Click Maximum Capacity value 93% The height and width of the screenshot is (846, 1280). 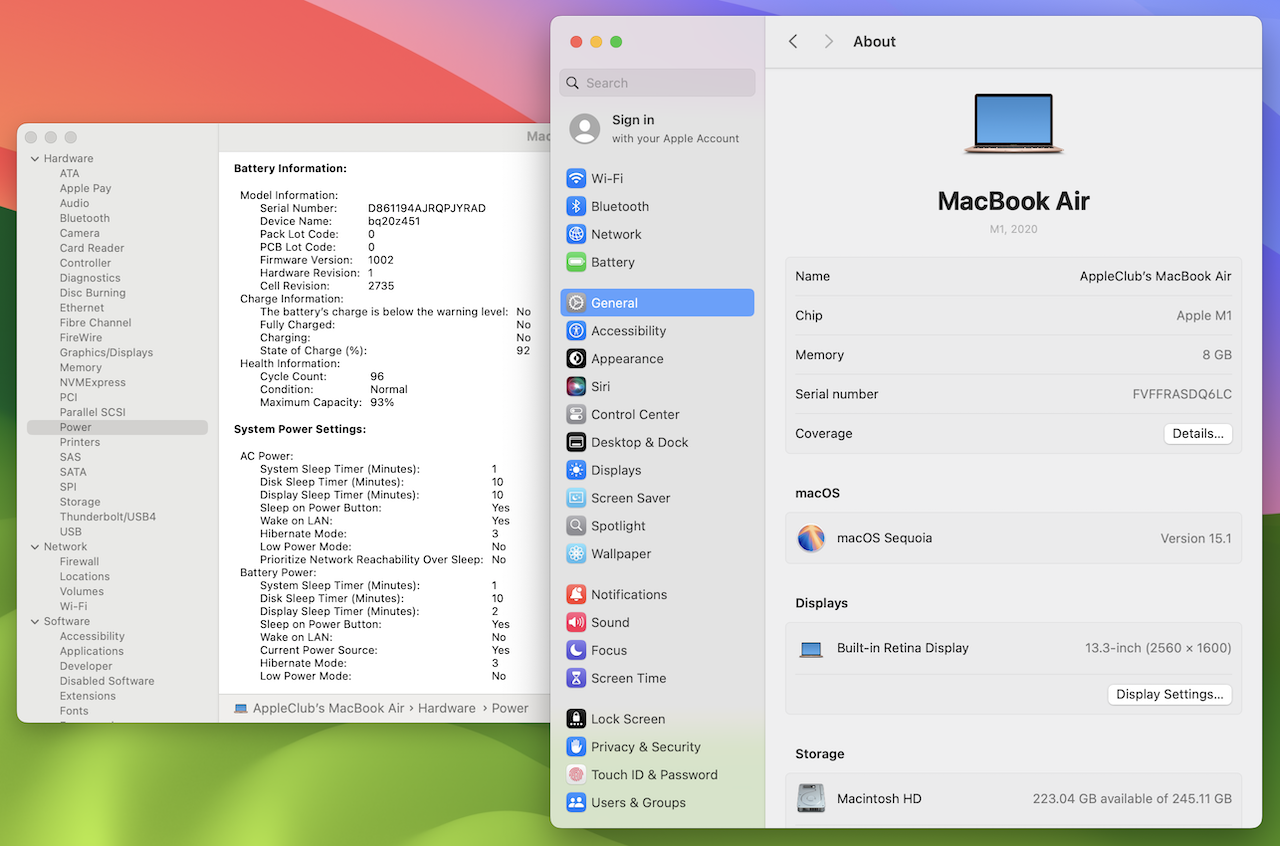pos(382,403)
